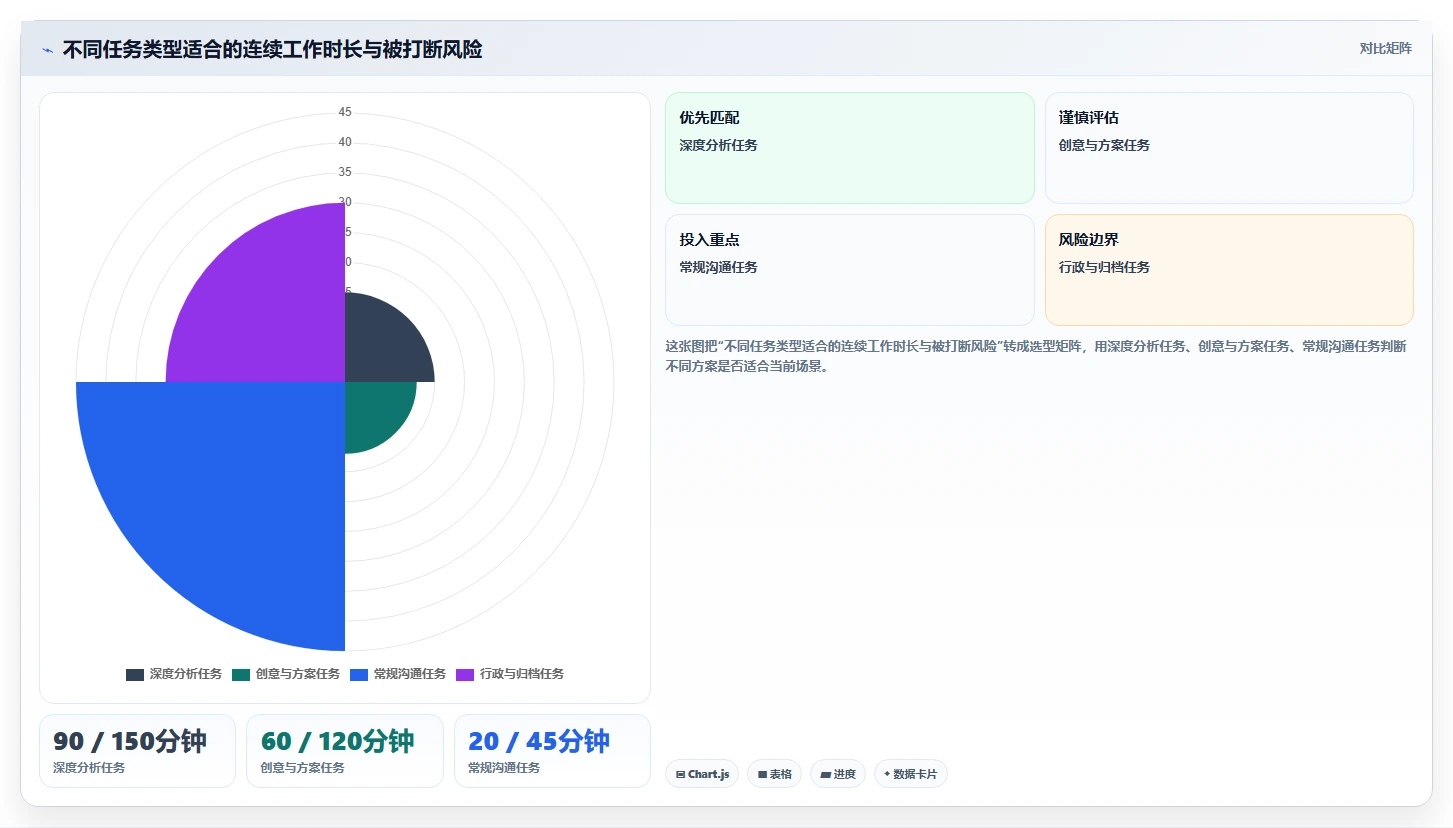Click 常规沟通任务 caption under 20 / 45分钟
The width and height of the screenshot is (1453, 828).
[x=504, y=768]
